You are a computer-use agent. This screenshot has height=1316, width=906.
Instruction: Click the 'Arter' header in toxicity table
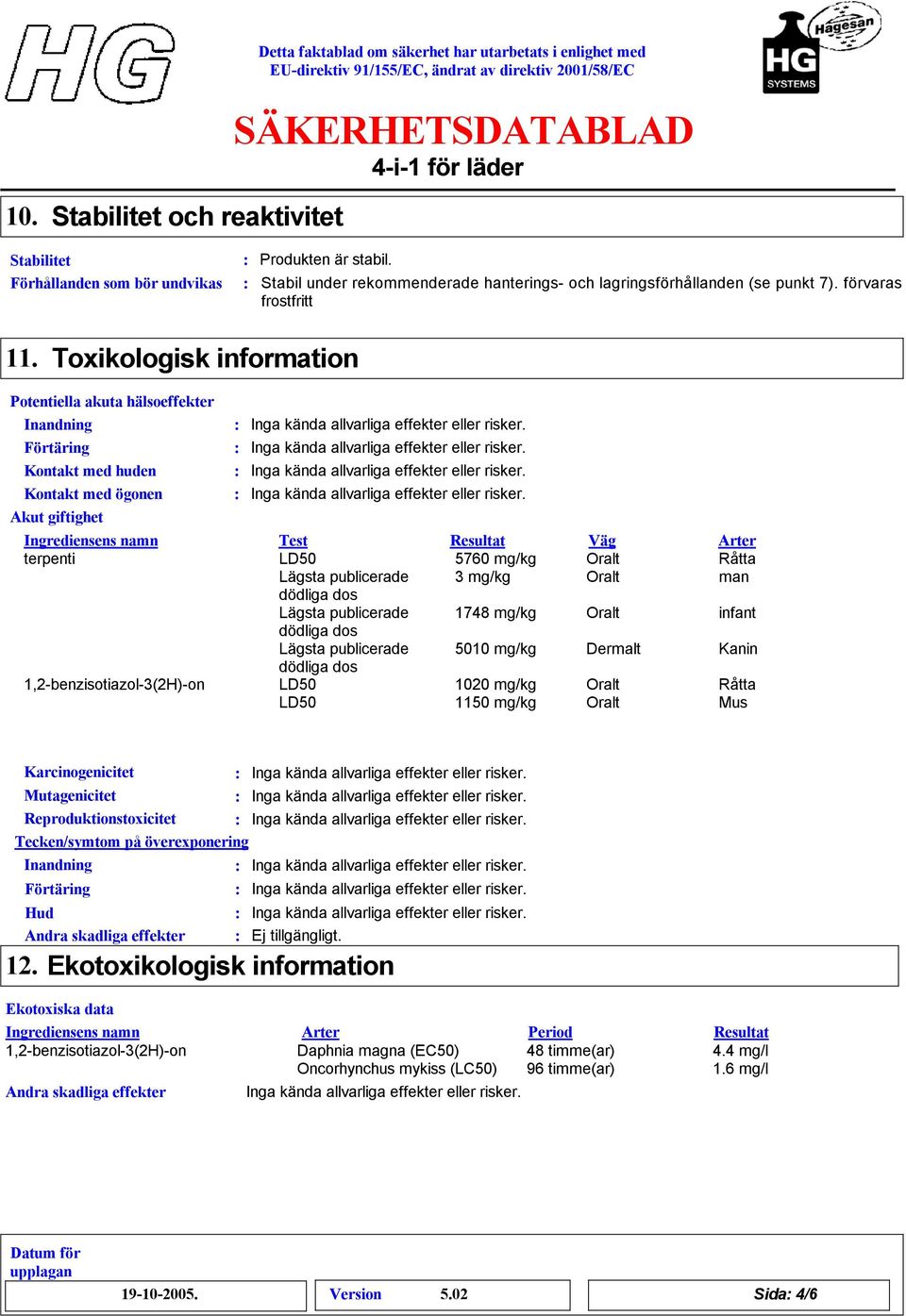pos(737,541)
